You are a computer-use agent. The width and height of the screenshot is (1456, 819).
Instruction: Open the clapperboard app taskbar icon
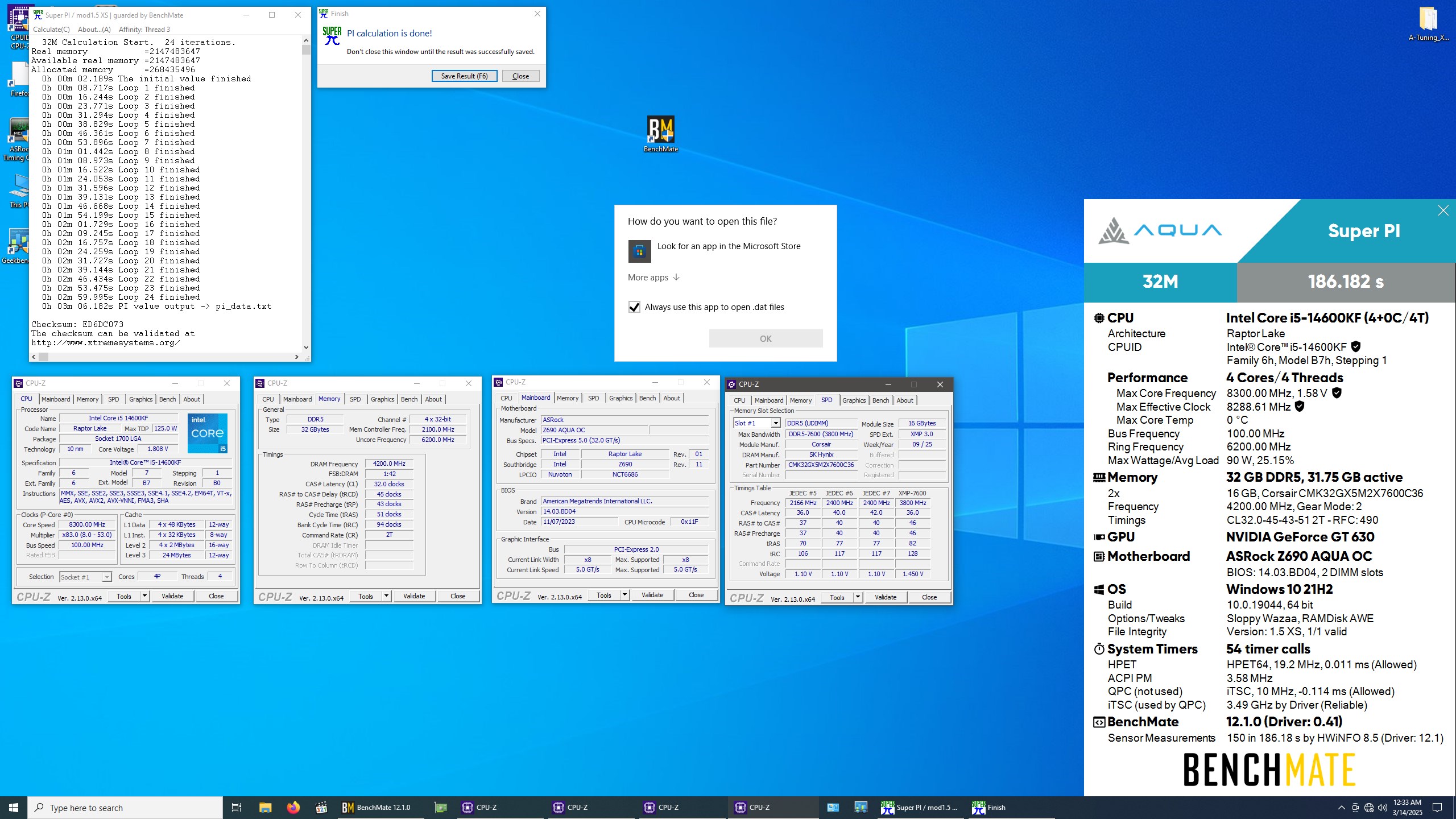tap(321, 807)
